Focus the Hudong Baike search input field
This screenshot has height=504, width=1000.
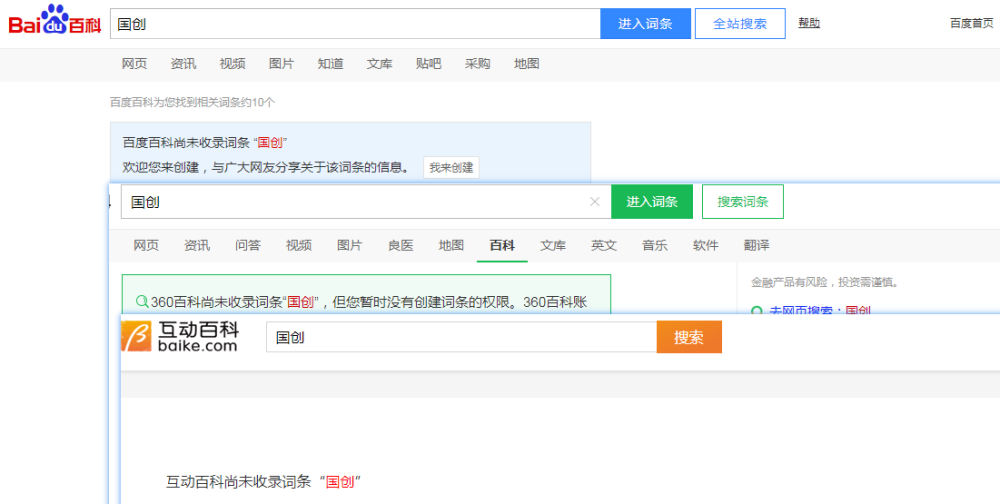pyautogui.click(x=460, y=338)
